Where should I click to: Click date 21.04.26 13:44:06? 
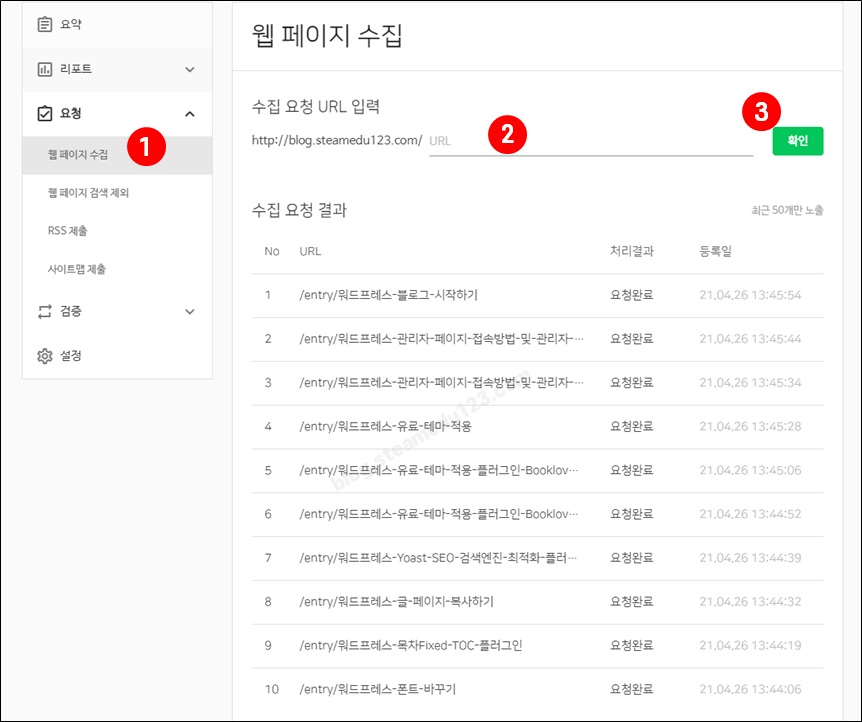click(750, 689)
